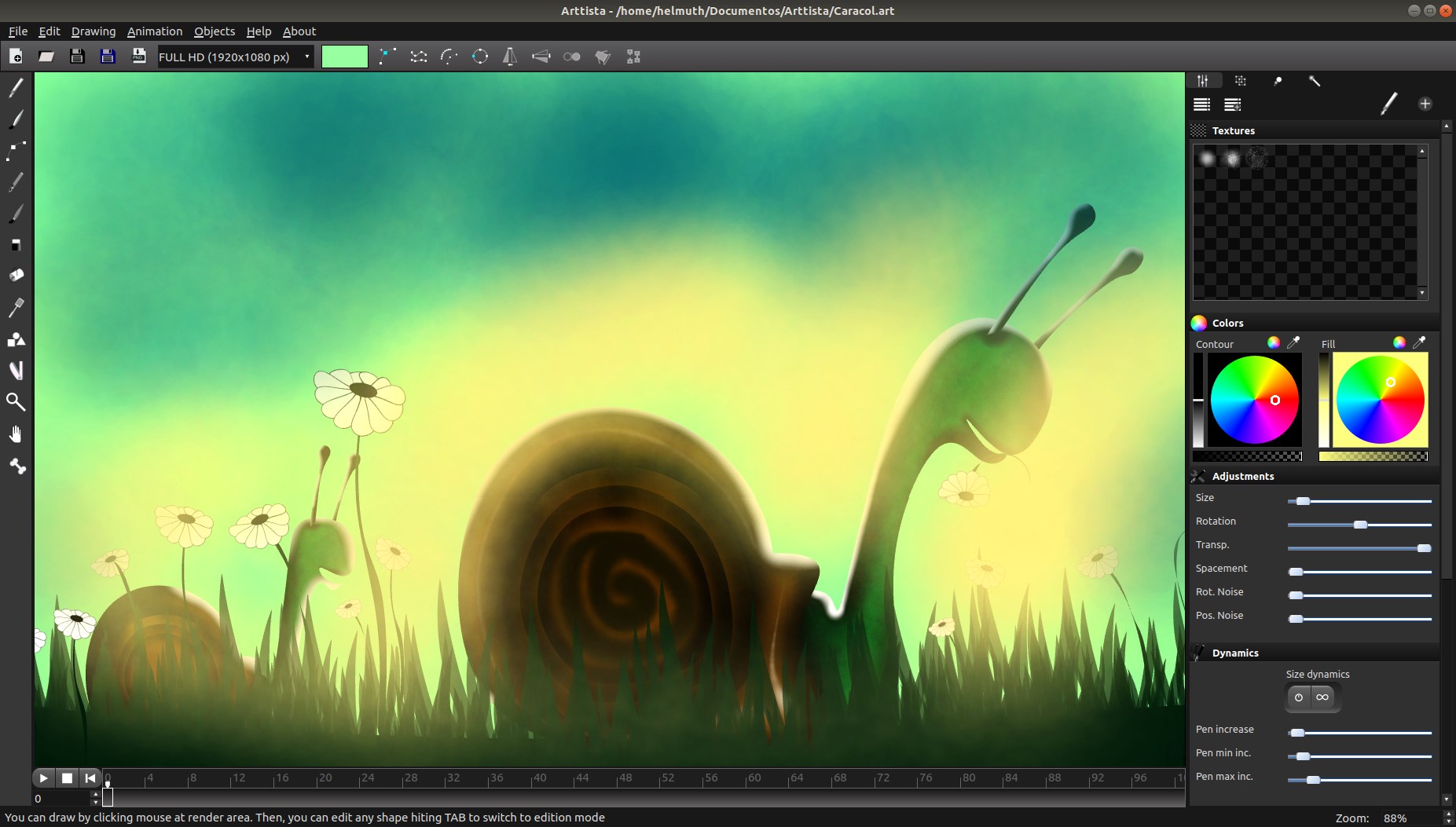The width and height of the screenshot is (1456, 827).
Task: Collapse the Adjustments section header
Action: click(1242, 476)
